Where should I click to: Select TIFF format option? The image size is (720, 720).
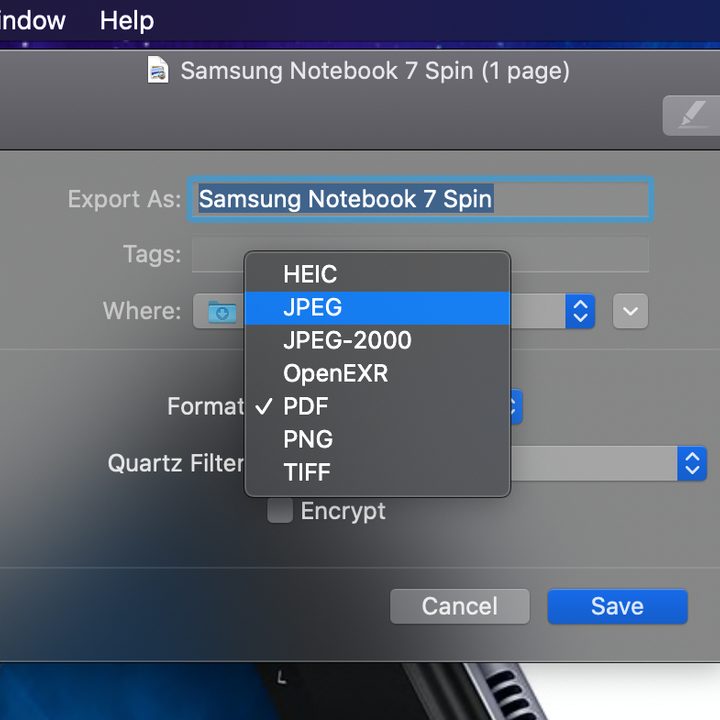pos(377,472)
